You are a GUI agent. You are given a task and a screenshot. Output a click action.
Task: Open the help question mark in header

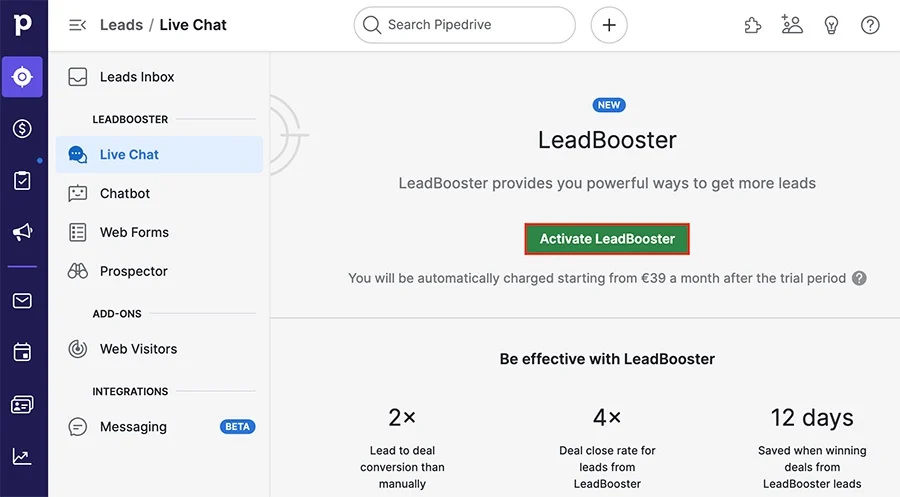(x=870, y=25)
